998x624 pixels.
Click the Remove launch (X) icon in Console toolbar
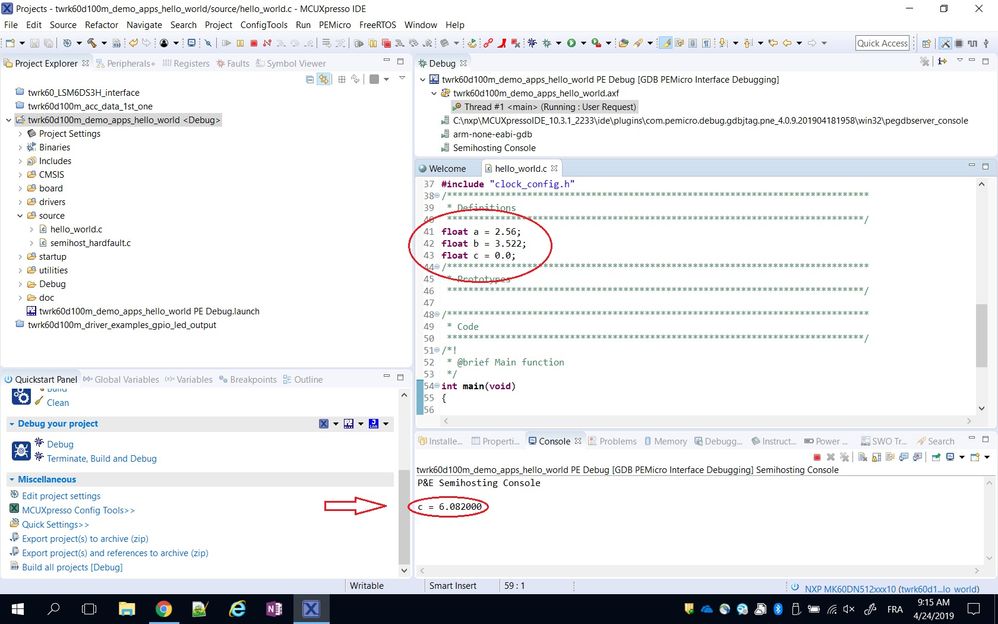pos(831,457)
